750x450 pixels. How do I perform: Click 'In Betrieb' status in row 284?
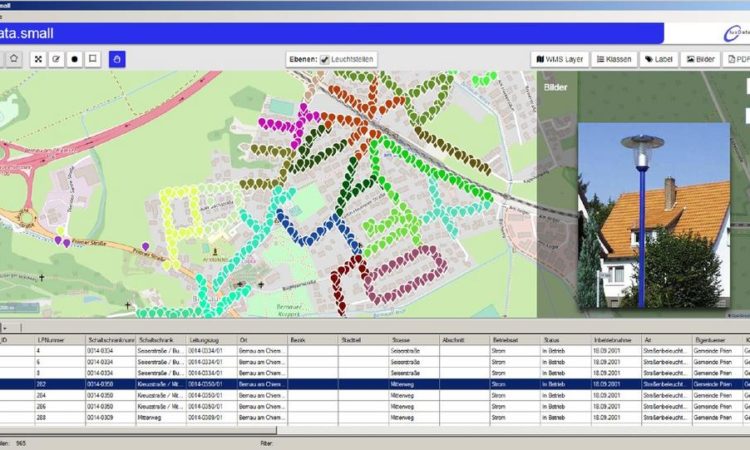566,395
